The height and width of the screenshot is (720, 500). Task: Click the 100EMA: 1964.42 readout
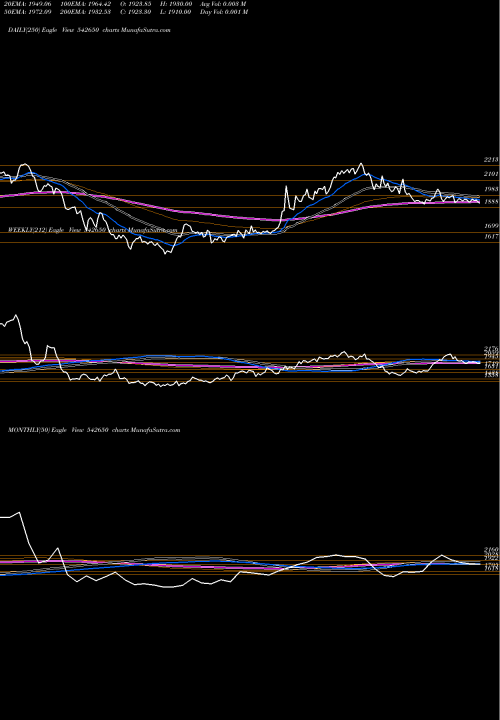point(85,4)
